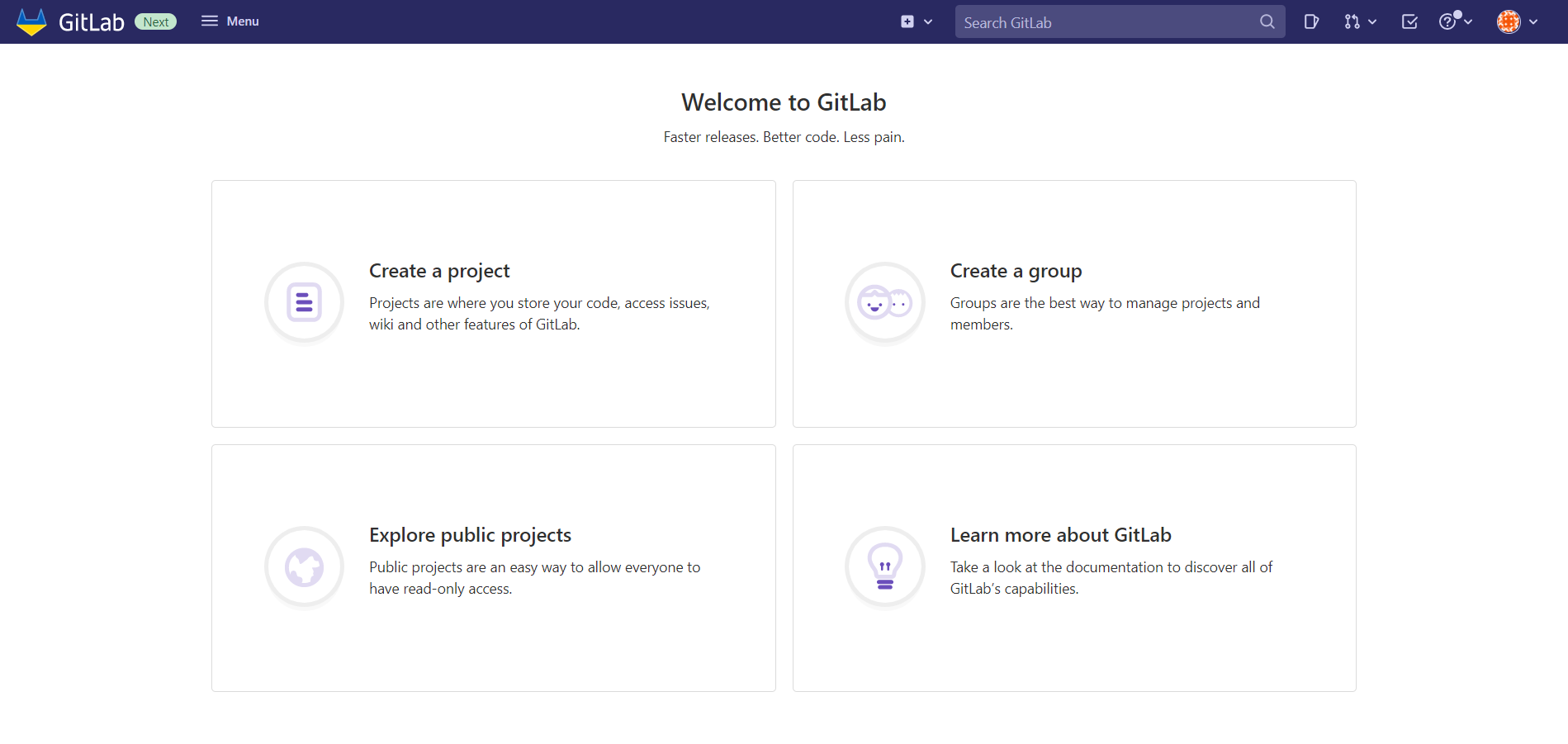Click the GitLab fox logo
Image resolution: width=1568 pixels, height=744 pixels.
pos(31,22)
